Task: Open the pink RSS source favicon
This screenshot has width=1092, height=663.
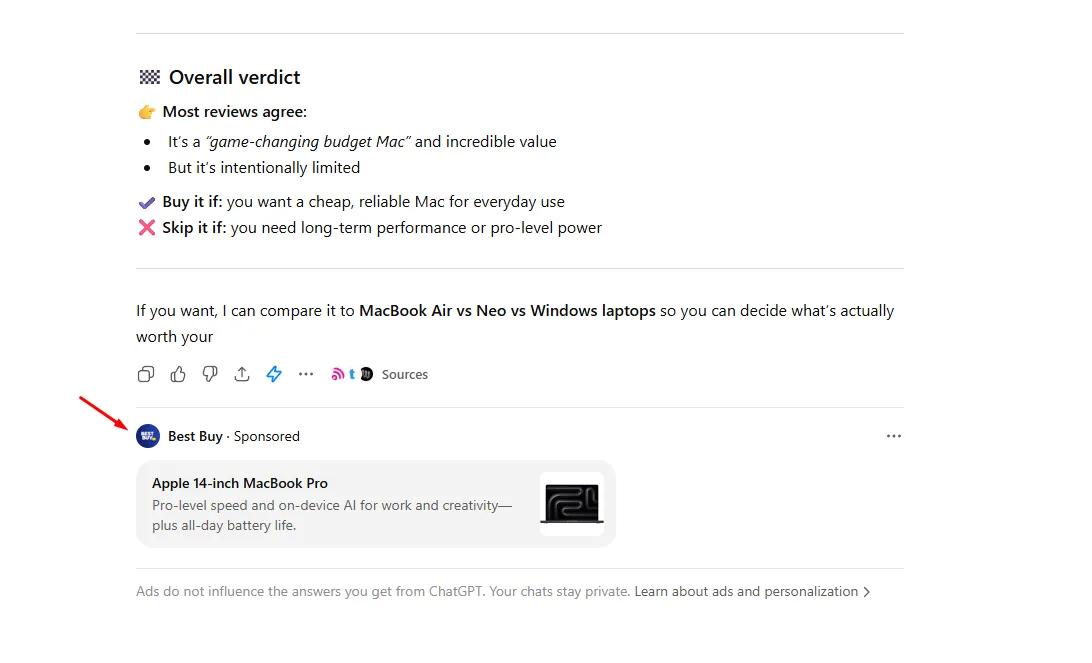Action: 339,373
